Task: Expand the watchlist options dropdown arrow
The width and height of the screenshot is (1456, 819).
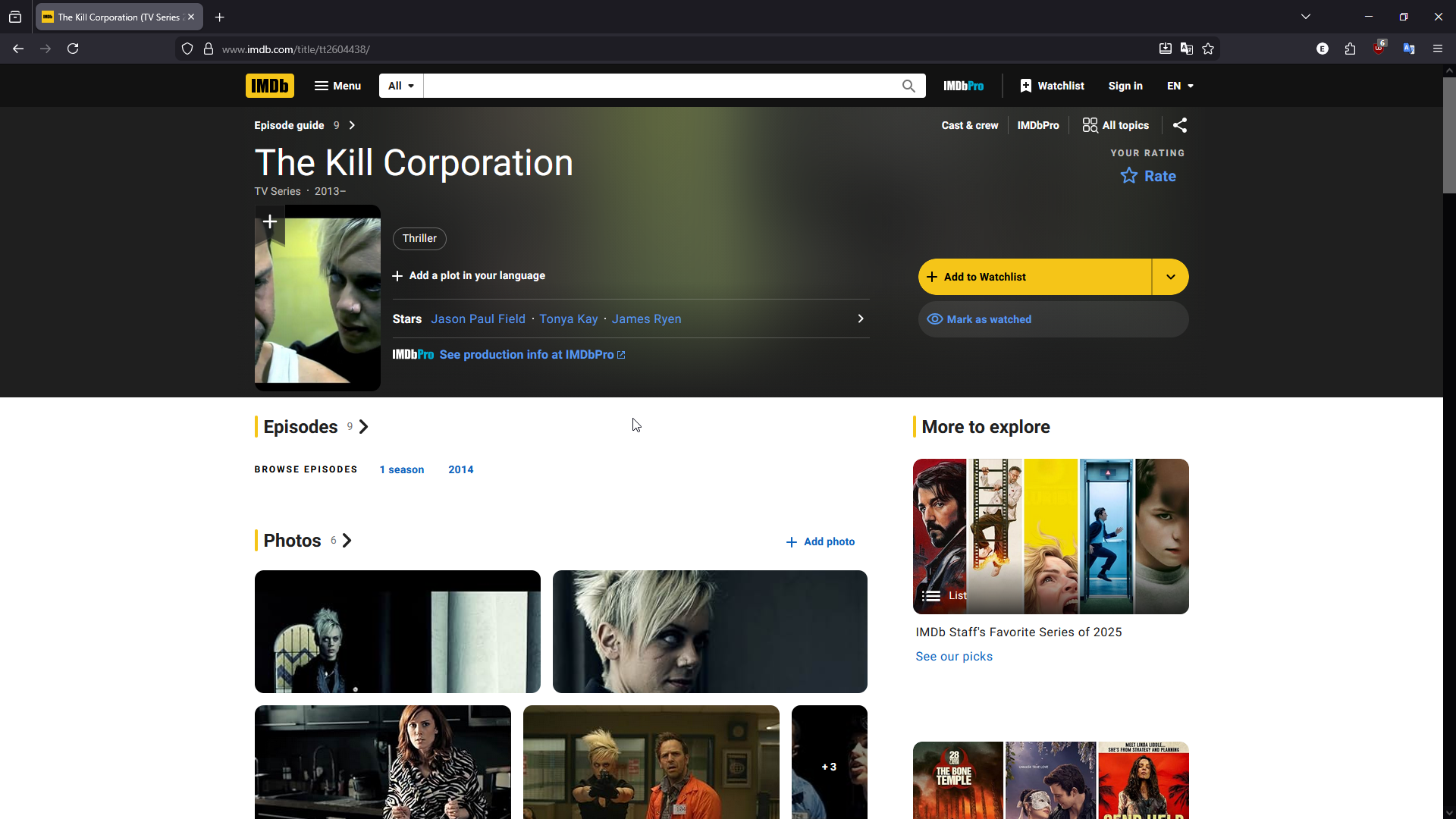Action: point(1170,277)
